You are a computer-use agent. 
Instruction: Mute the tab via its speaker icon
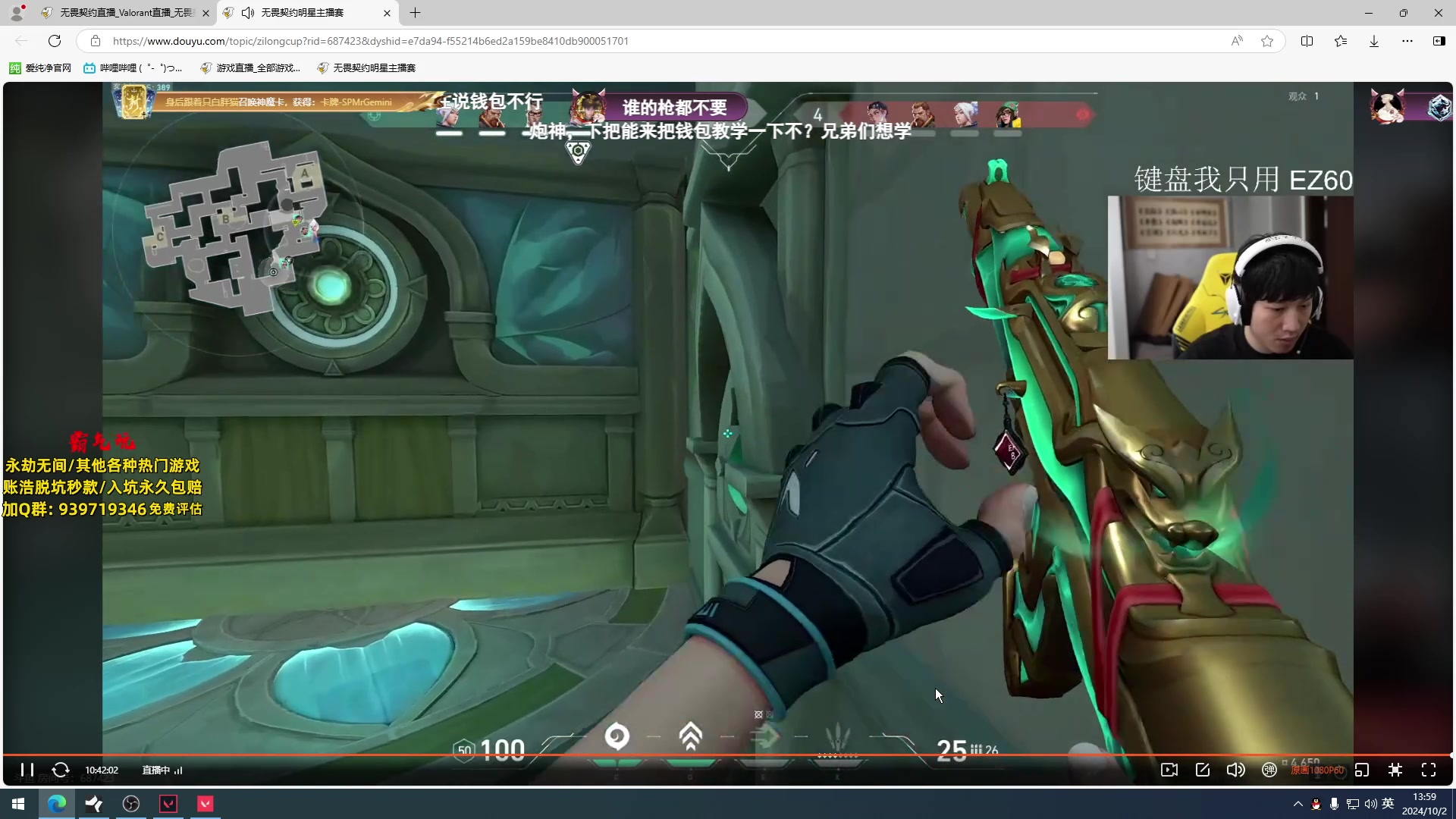[248, 13]
